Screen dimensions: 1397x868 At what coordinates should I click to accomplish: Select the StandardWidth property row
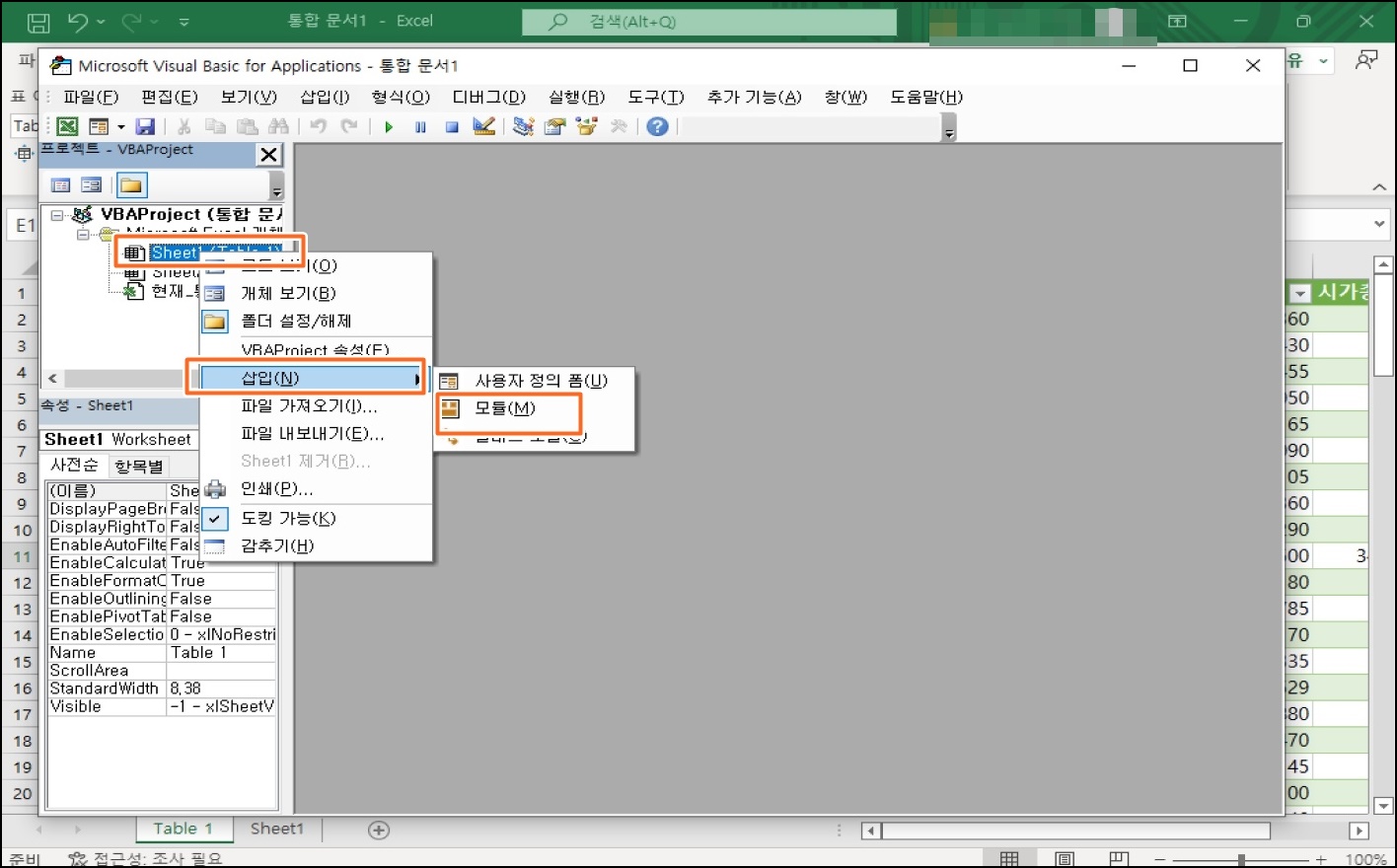(162, 688)
